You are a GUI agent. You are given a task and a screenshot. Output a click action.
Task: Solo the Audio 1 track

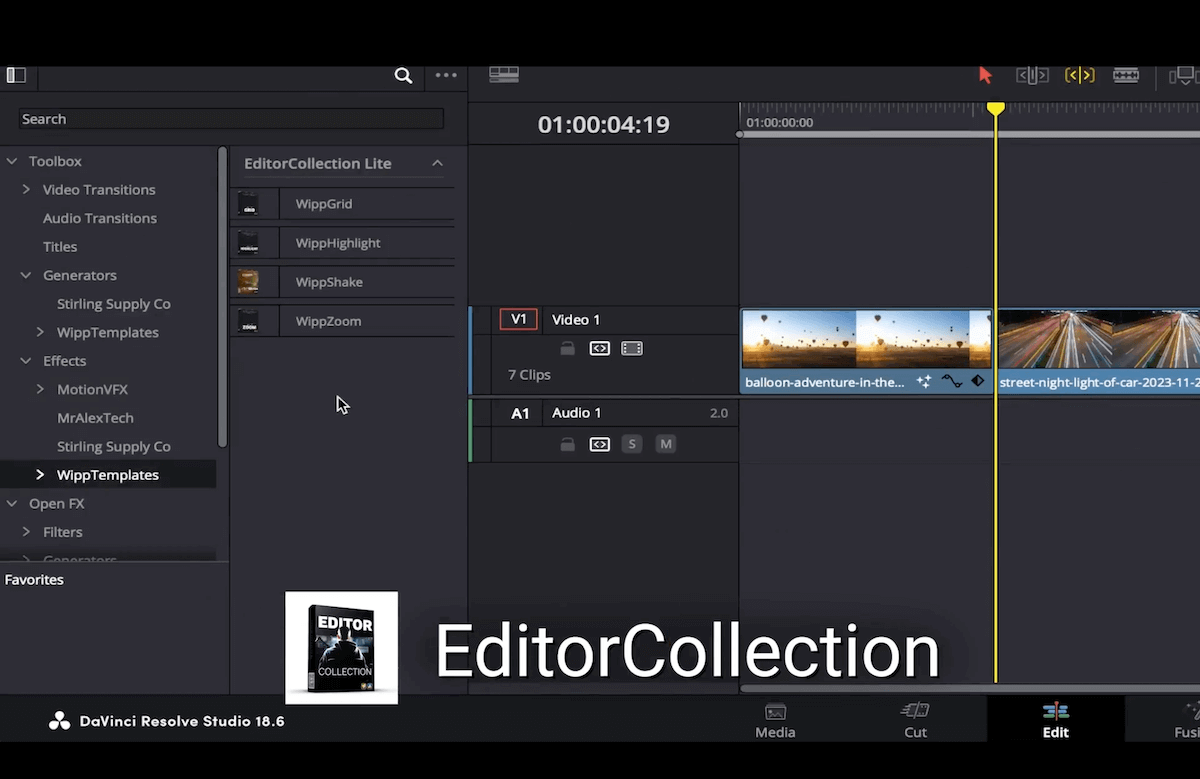click(631, 444)
